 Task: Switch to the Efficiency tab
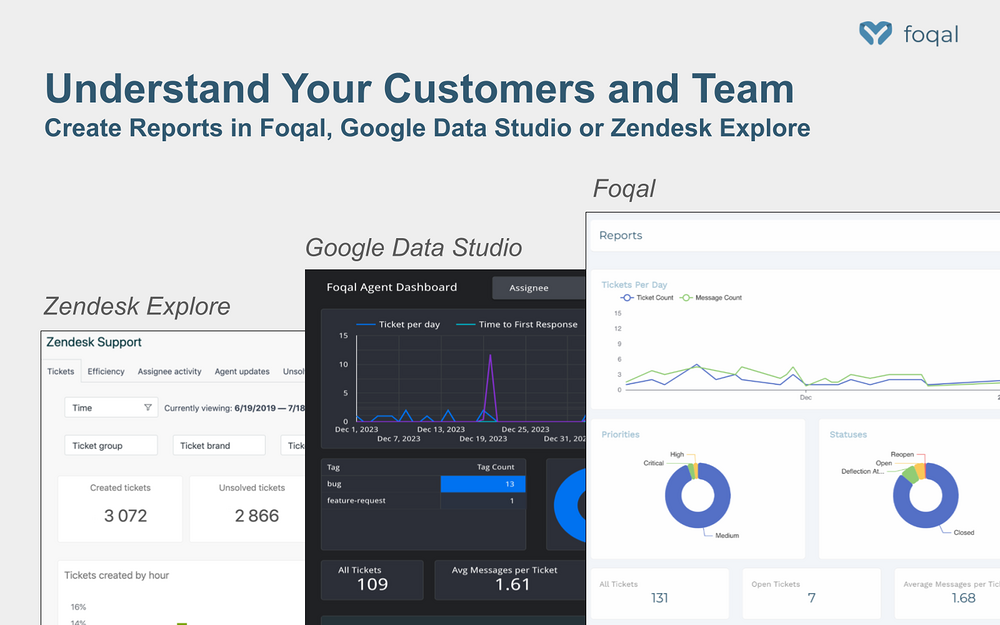click(106, 371)
